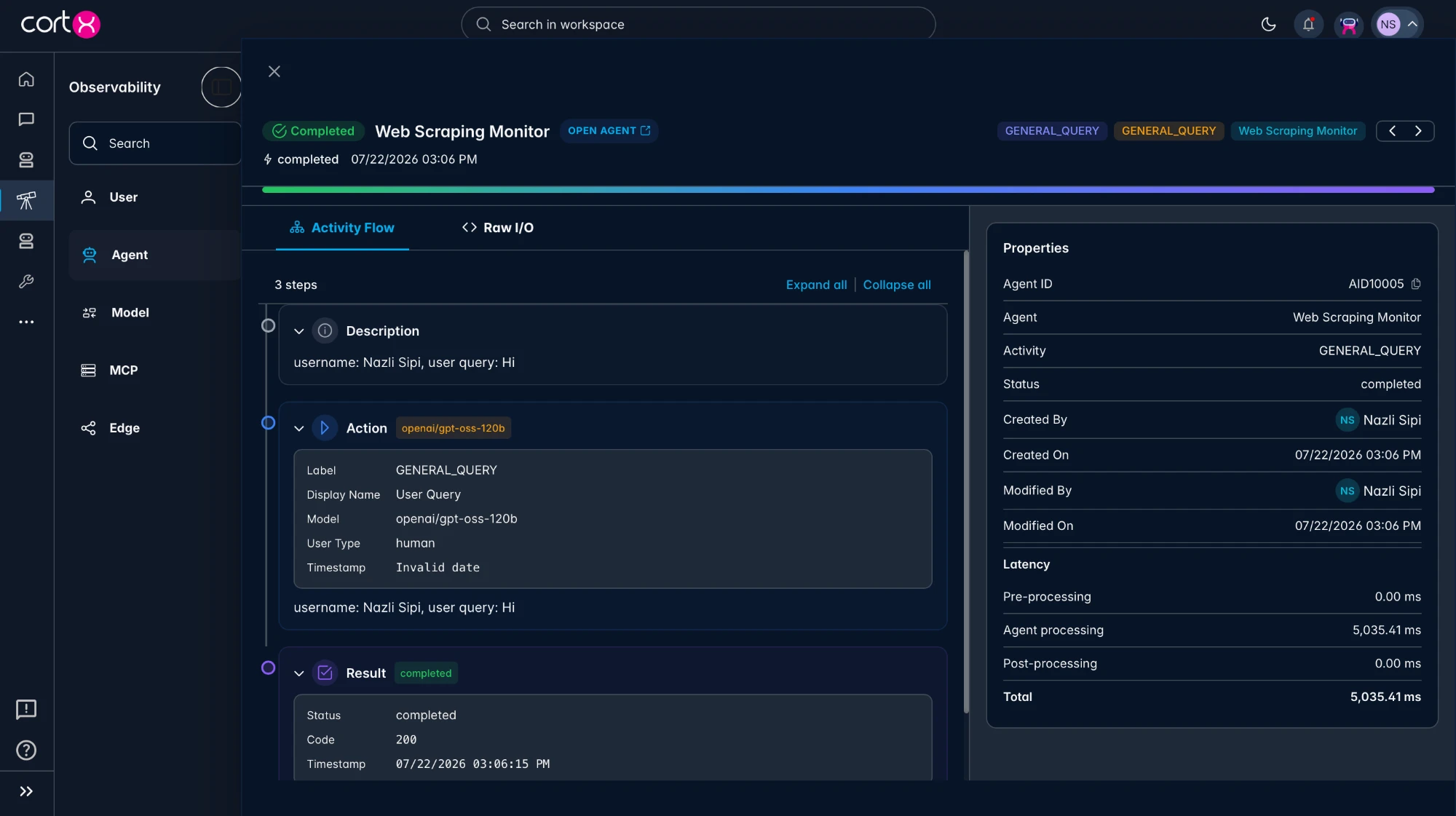Click the Action timeline marker
This screenshot has height=816, width=1456.
point(268,423)
